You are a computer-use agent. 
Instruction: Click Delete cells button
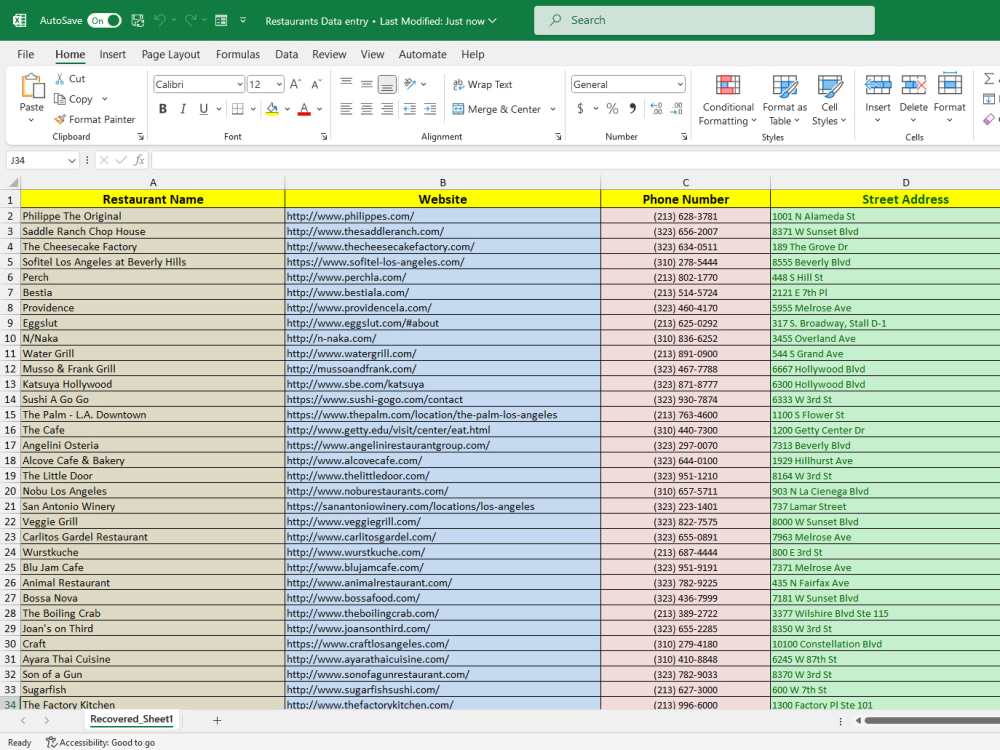coord(913,99)
